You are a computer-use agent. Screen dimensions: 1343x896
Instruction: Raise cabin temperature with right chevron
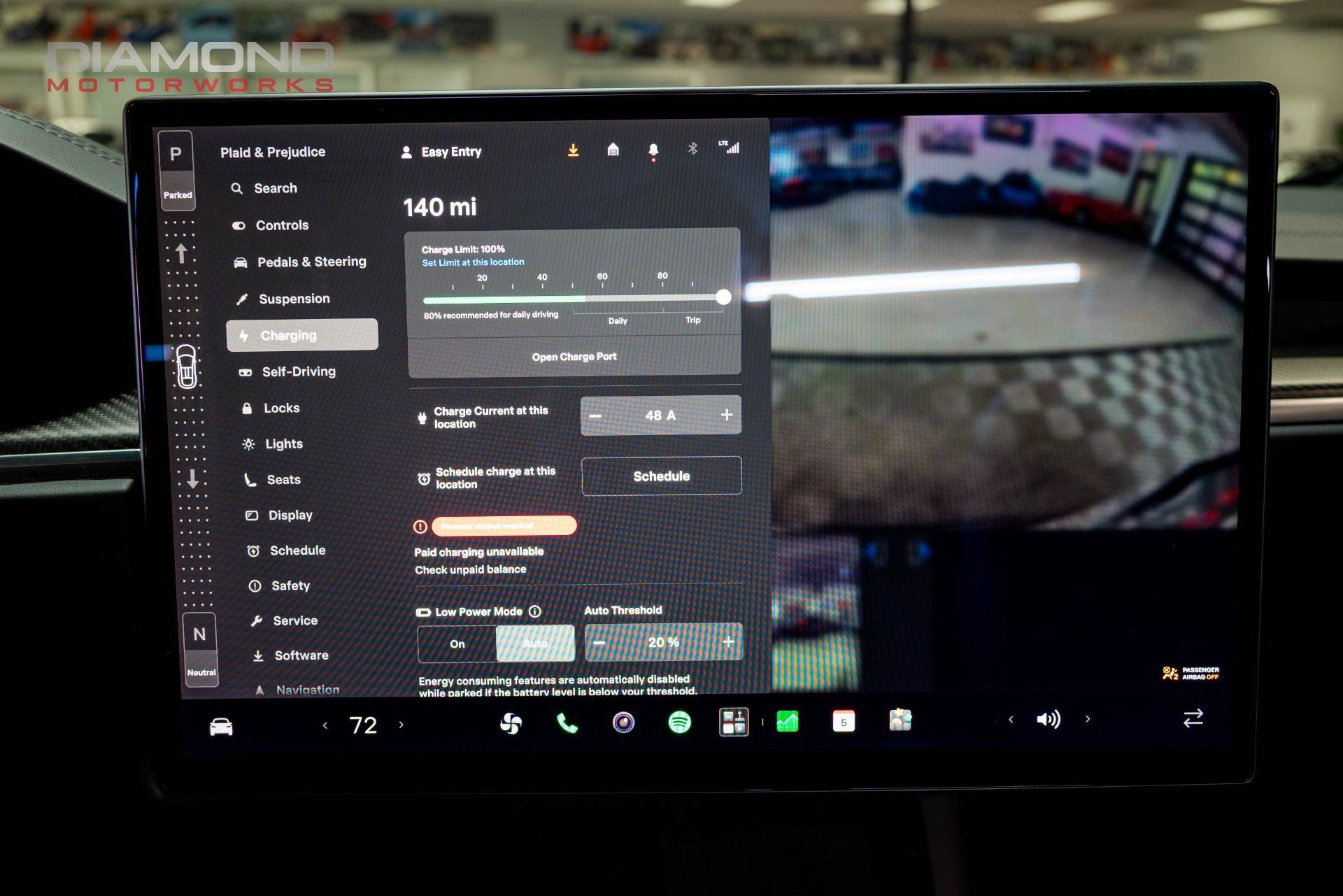[401, 725]
